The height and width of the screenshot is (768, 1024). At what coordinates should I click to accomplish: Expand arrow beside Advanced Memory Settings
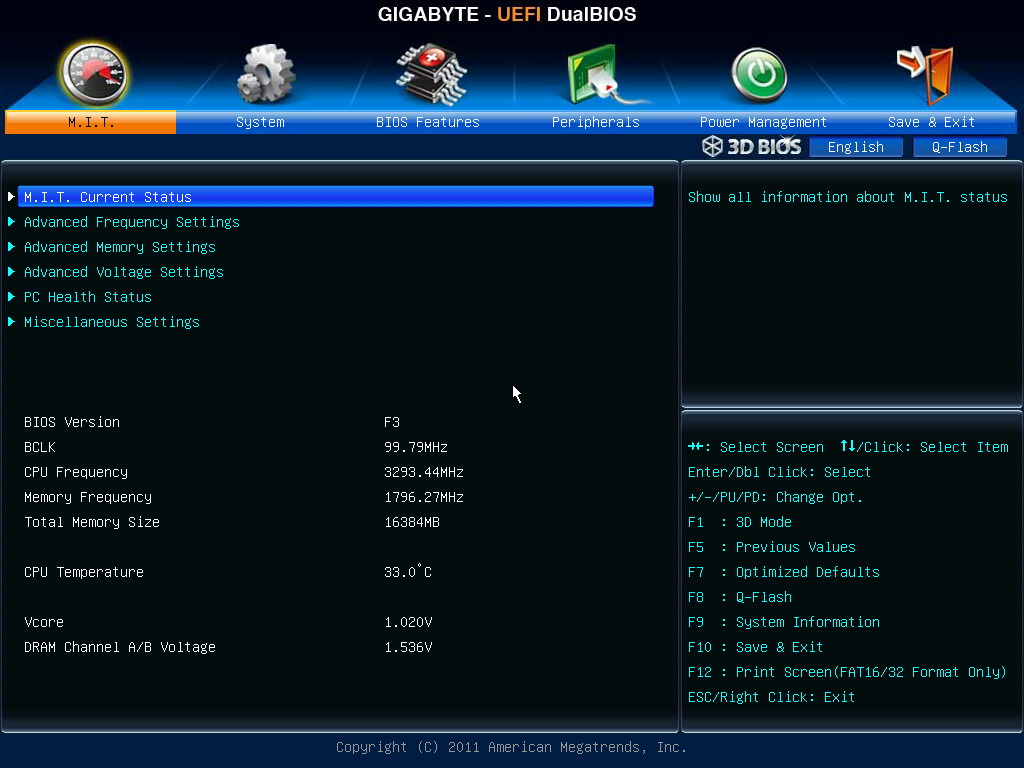pos(11,247)
